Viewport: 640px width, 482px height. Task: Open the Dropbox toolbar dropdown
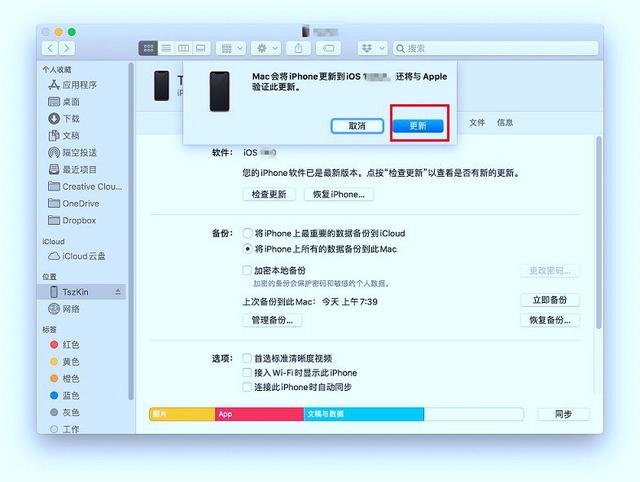[x=372, y=49]
